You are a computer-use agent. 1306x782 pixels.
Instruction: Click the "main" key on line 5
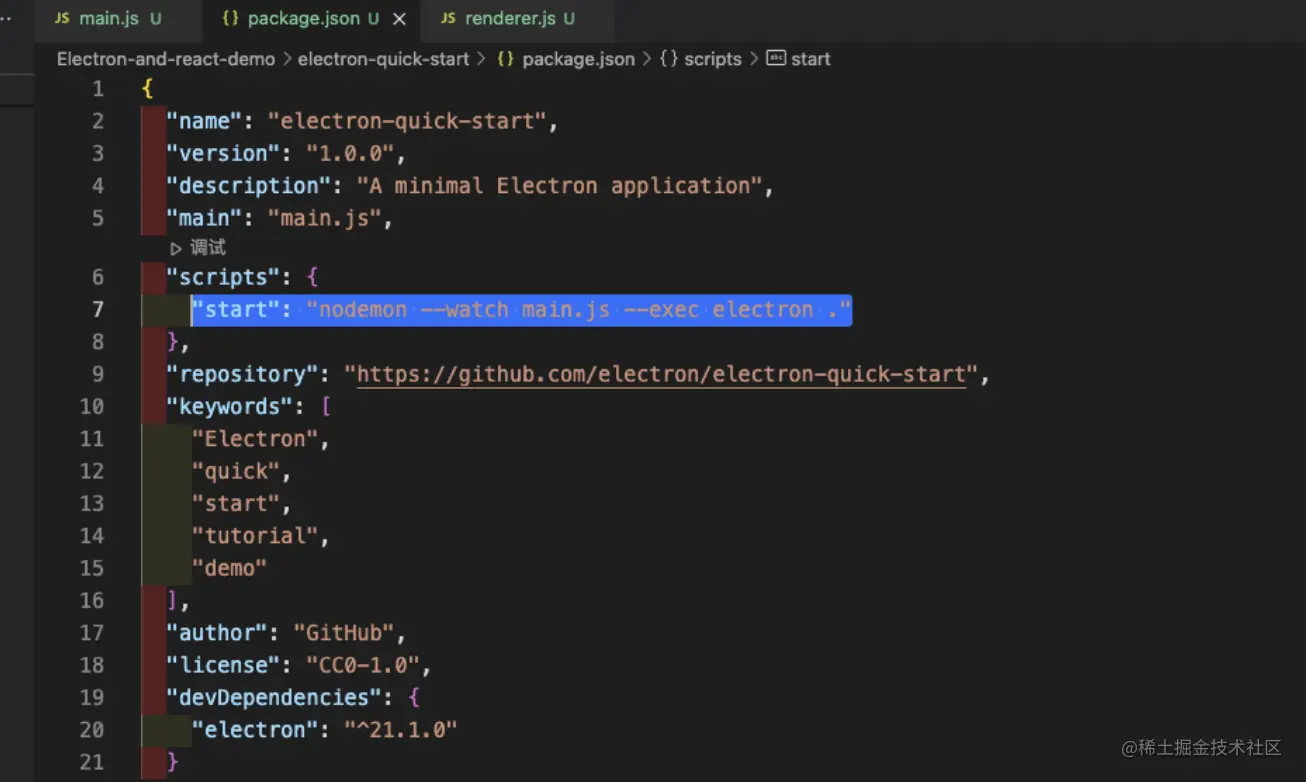(204, 218)
